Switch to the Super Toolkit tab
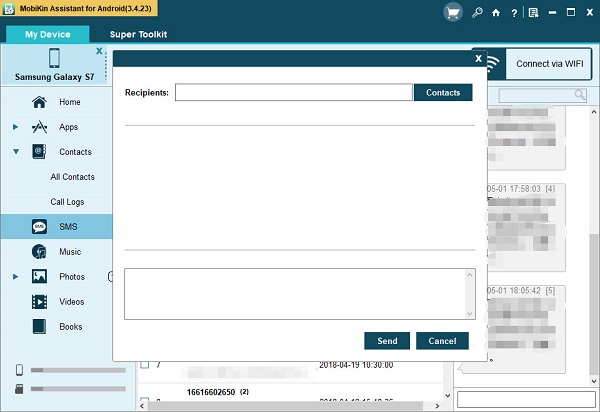600x412 pixels. (138, 34)
